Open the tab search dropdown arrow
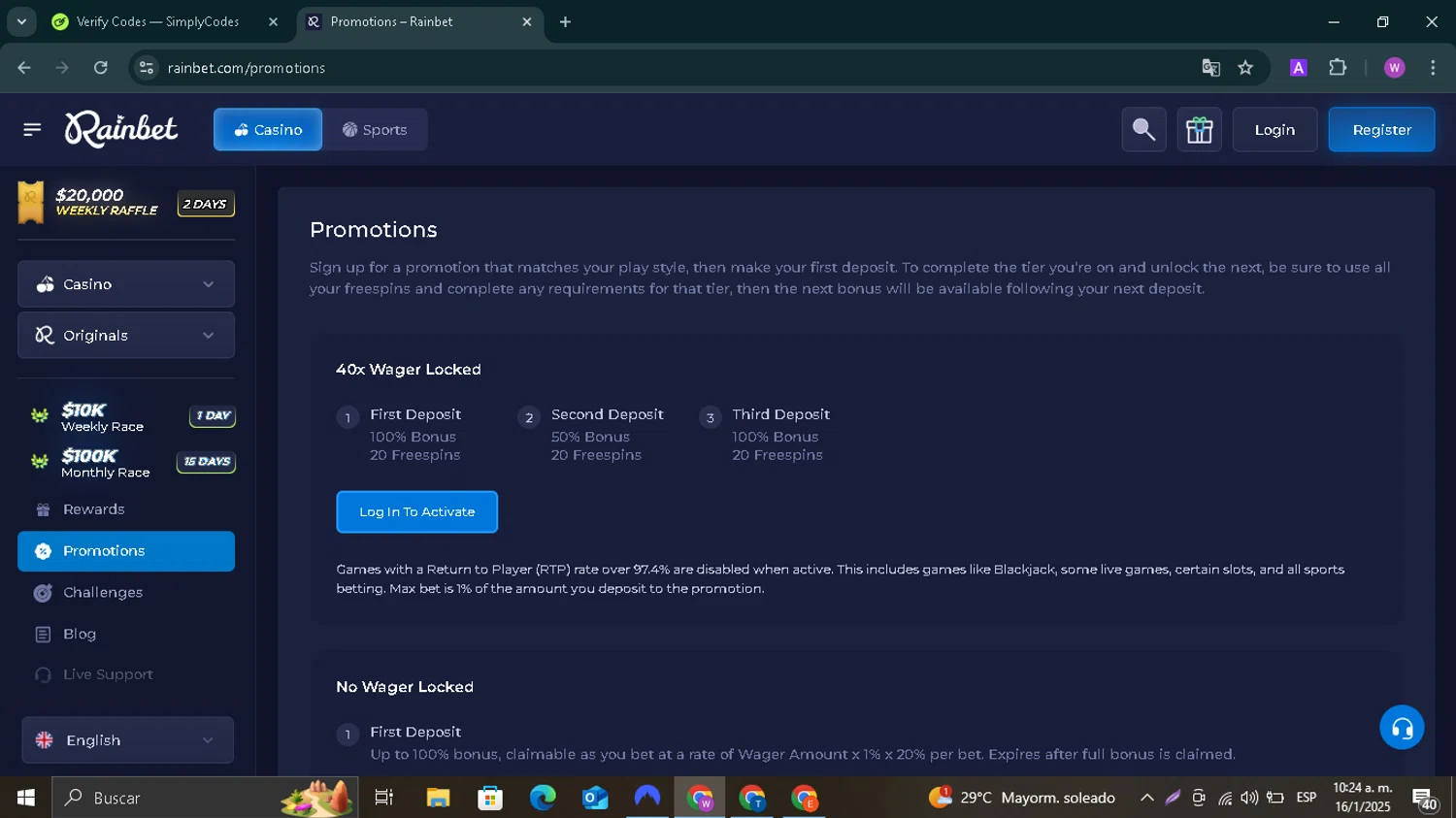 21,21
